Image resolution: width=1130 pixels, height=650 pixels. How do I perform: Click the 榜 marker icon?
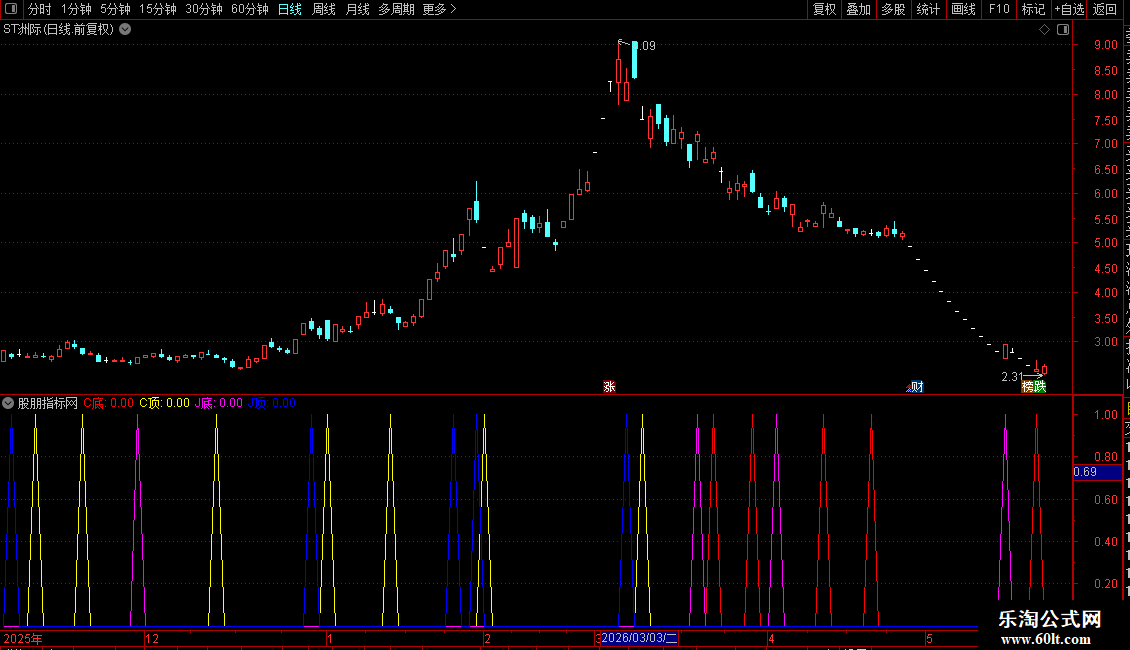(1028, 387)
